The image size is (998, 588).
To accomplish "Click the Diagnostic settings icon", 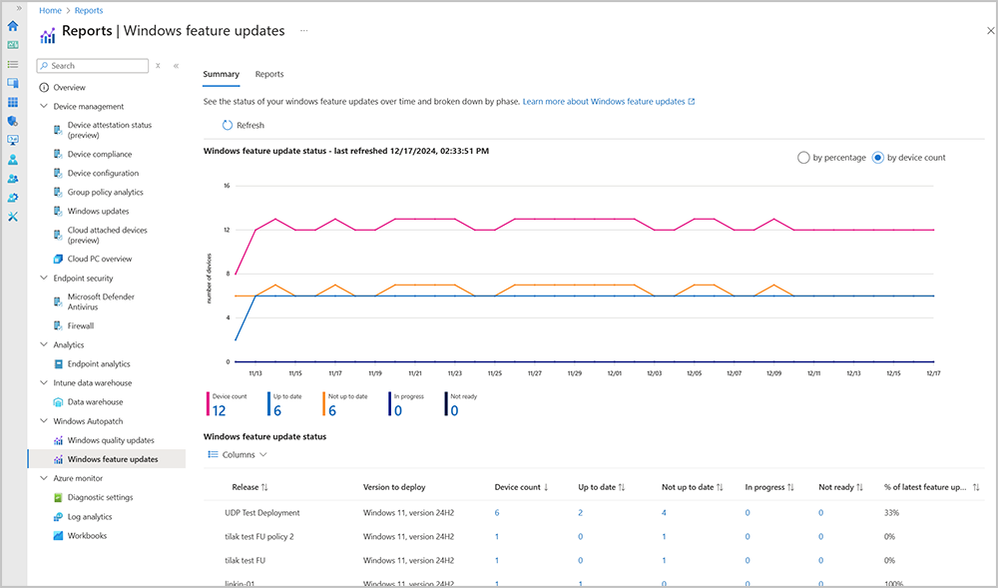I will click(x=58, y=497).
